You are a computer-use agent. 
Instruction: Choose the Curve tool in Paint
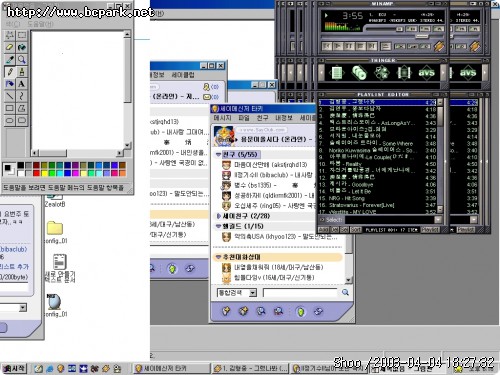click(22, 96)
